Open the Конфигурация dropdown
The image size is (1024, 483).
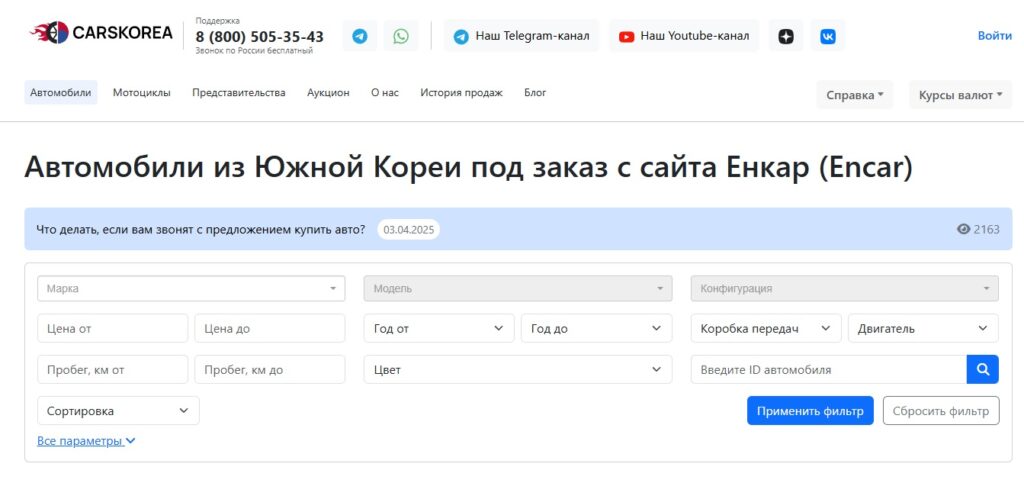point(844,288)
